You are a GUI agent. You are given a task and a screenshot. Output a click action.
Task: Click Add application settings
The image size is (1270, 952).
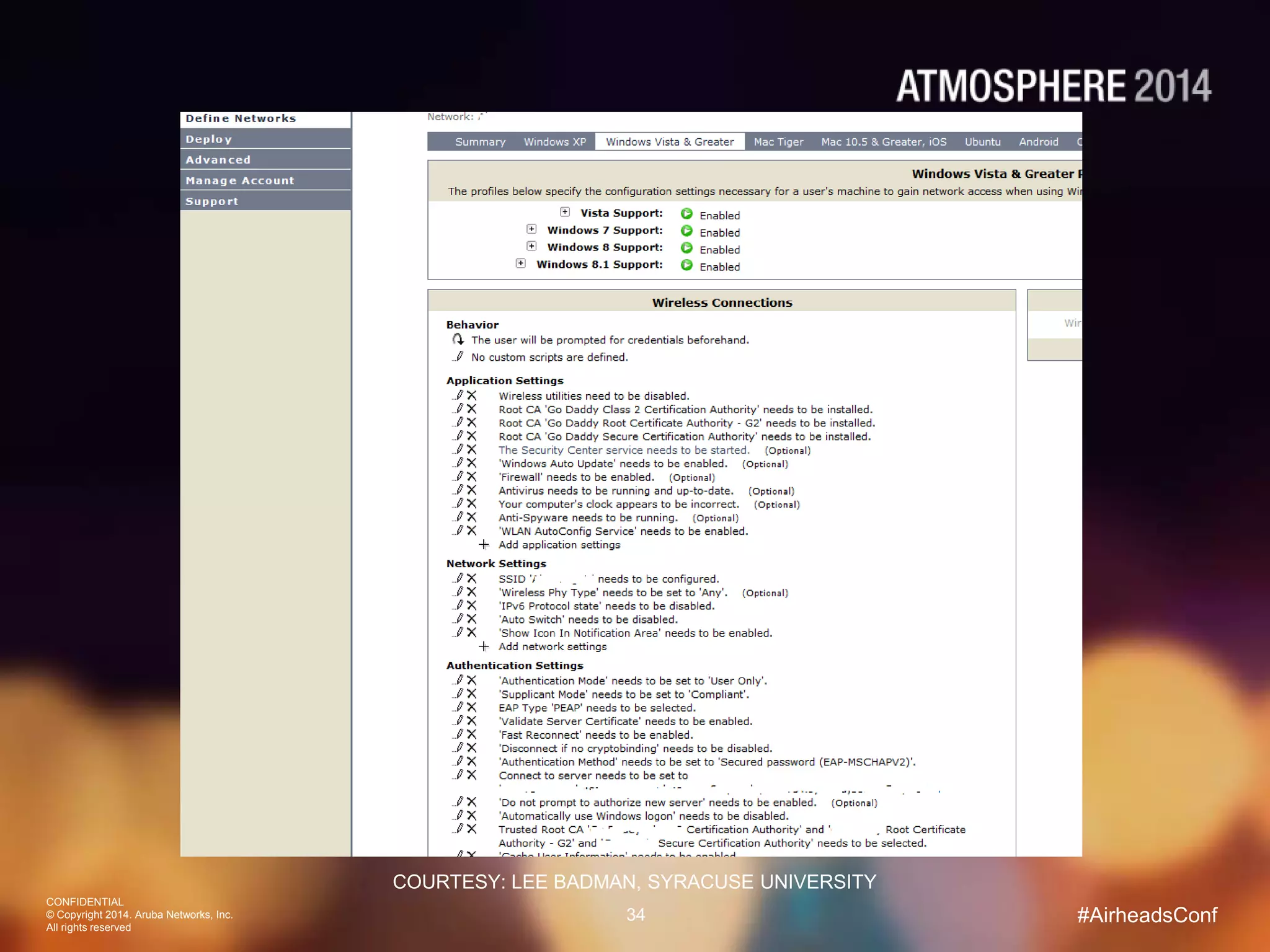tap(559, 545)
